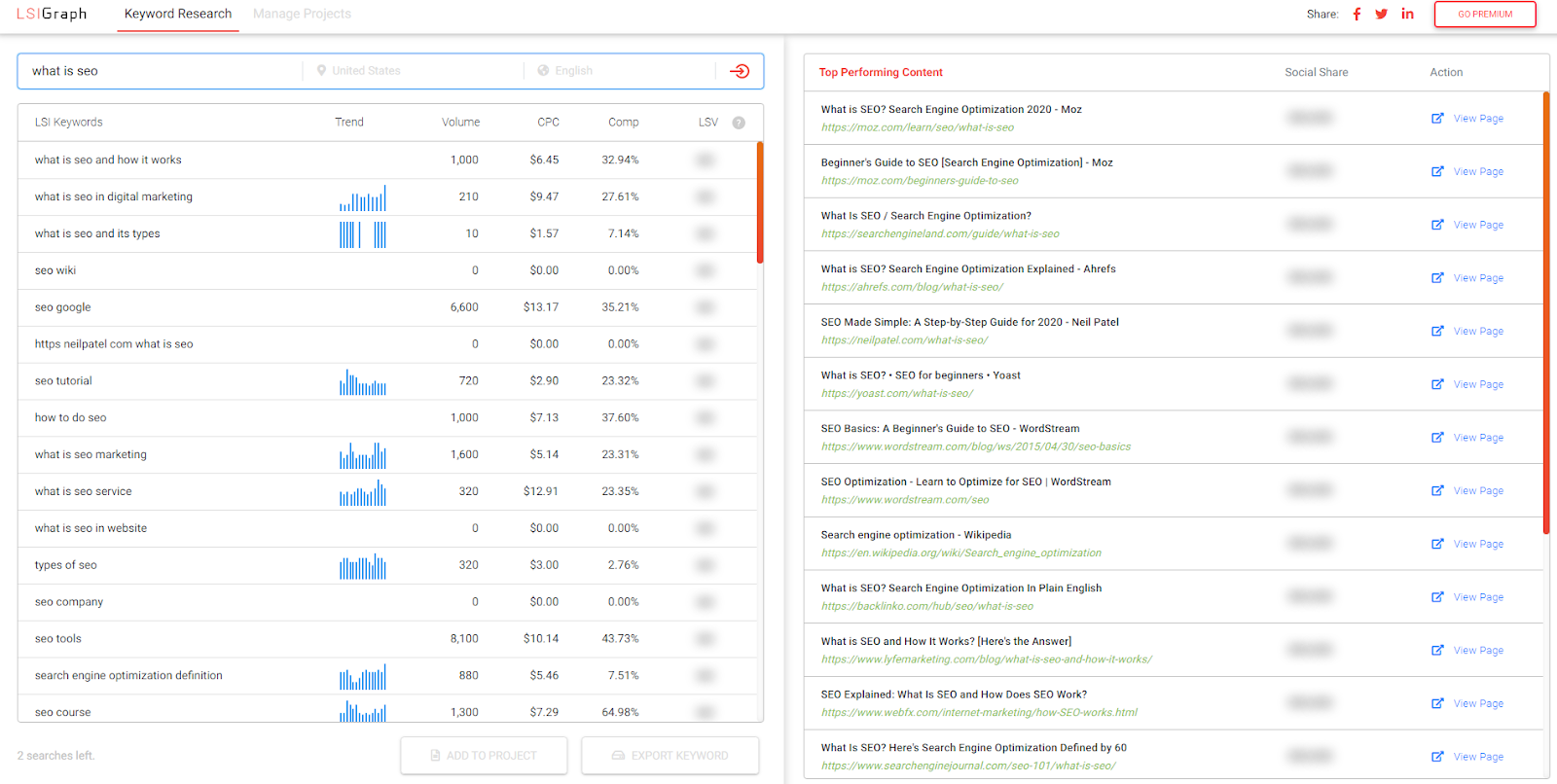Sort by the Trend column header
Viewport: 1557px width, 784px height.
(x=349, y=123)
